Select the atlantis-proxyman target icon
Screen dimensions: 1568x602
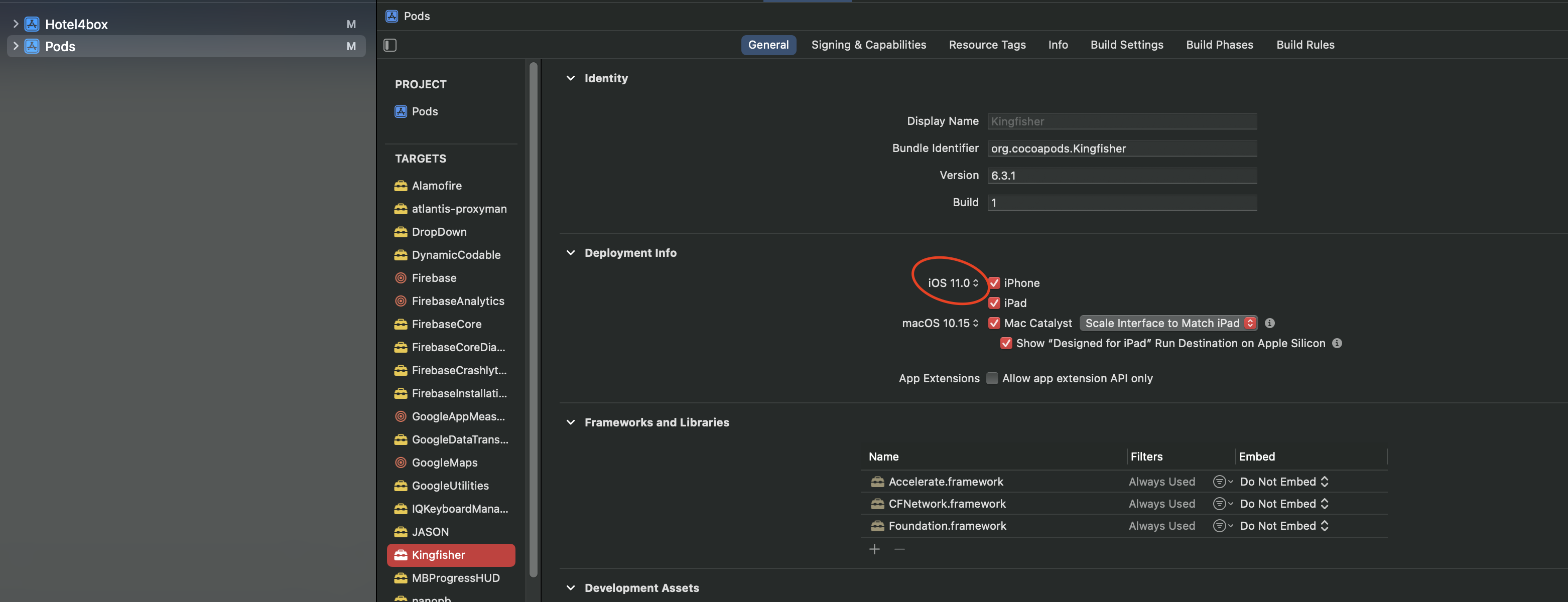coord(401,209)
